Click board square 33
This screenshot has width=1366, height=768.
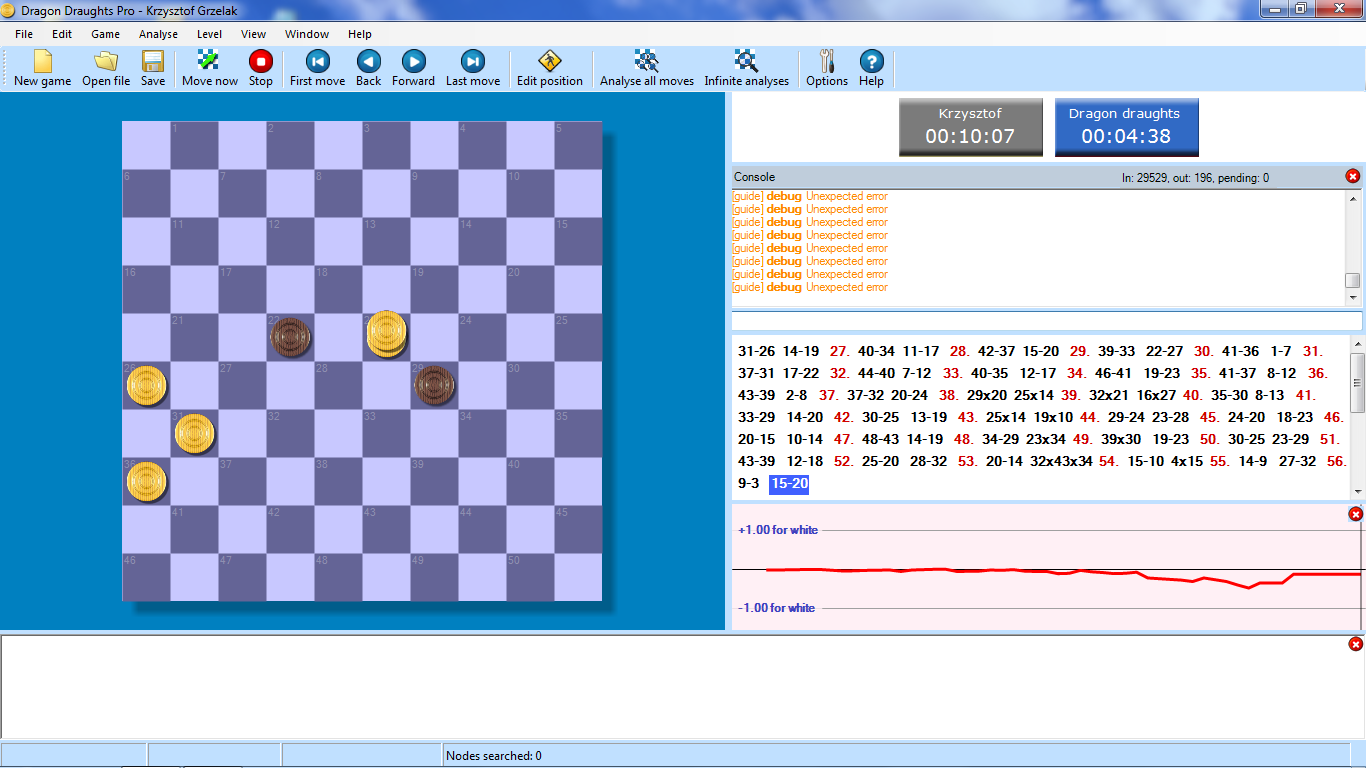[x=386, y=433]
